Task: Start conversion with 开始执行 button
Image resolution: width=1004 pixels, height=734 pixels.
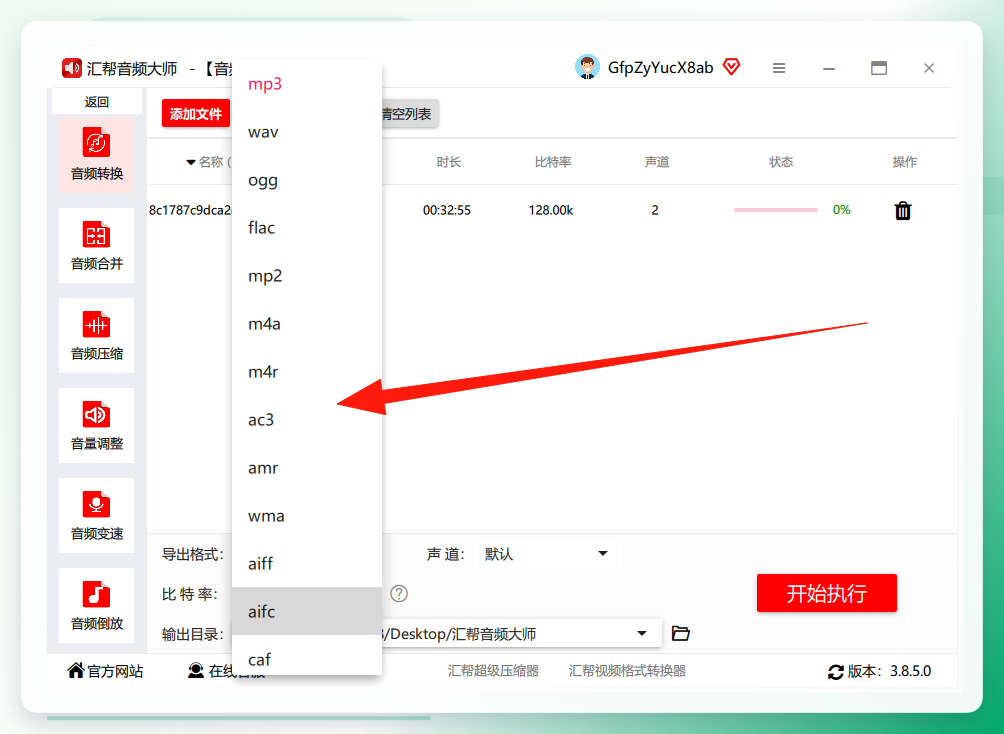Action: [827, 593]
